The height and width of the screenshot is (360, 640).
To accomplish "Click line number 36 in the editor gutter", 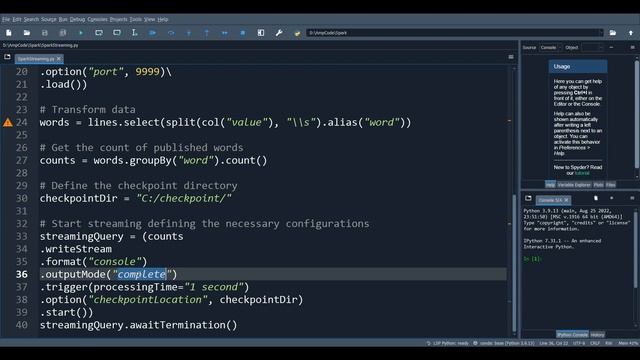I will pyautogui.click(x=22, y=274).
